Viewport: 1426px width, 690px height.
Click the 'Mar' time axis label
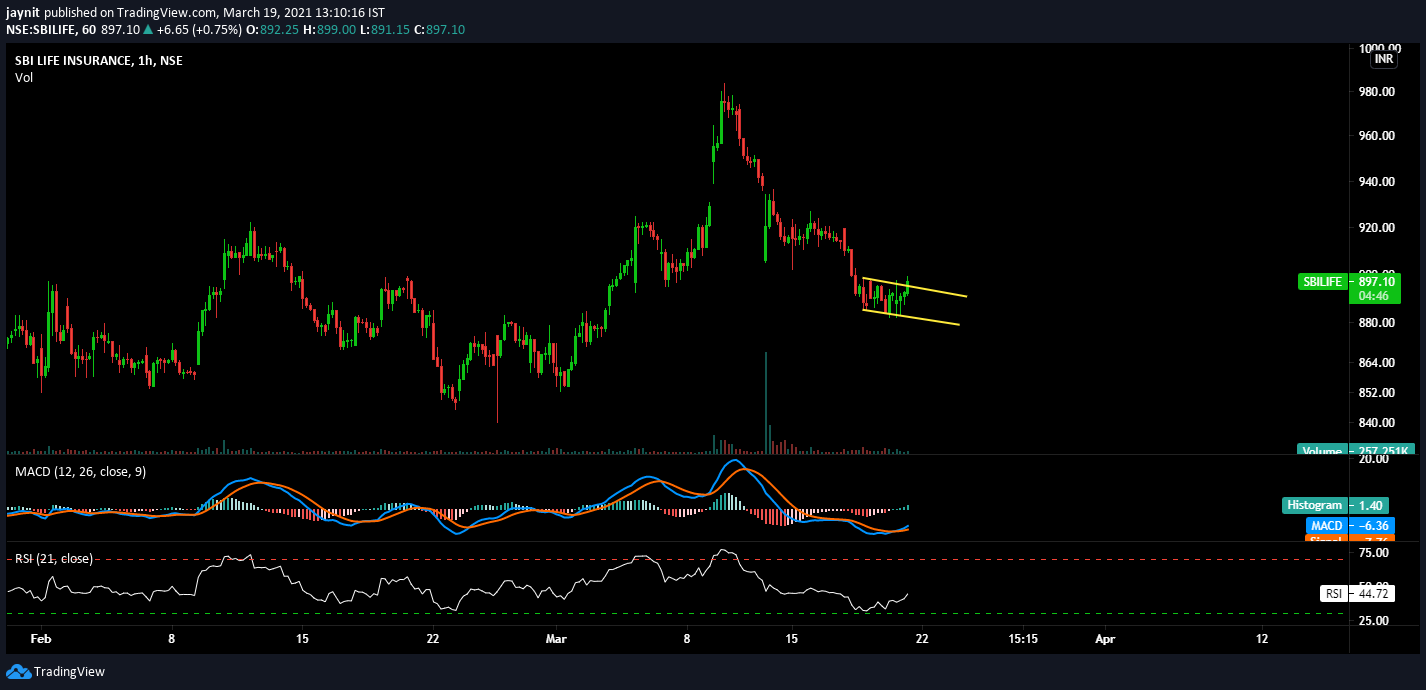coord(555,638)
